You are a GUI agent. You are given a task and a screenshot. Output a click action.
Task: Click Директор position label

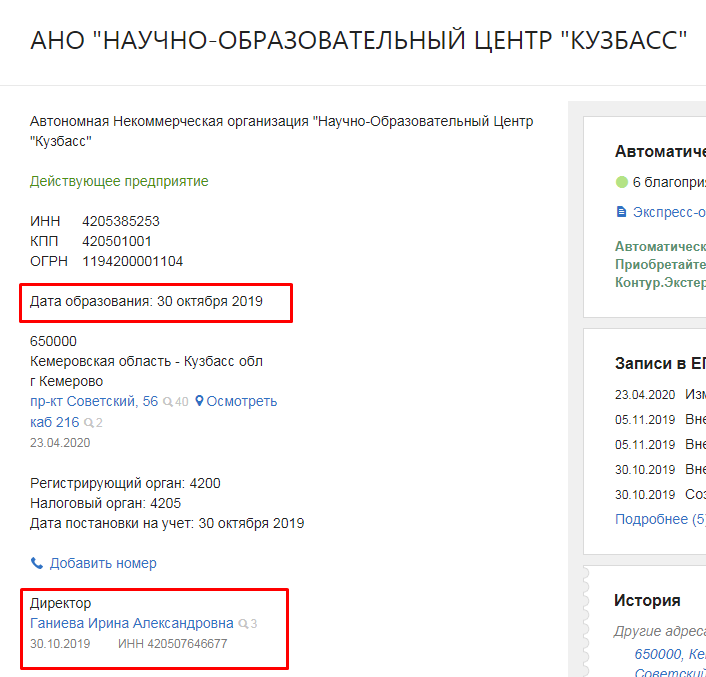60,603
